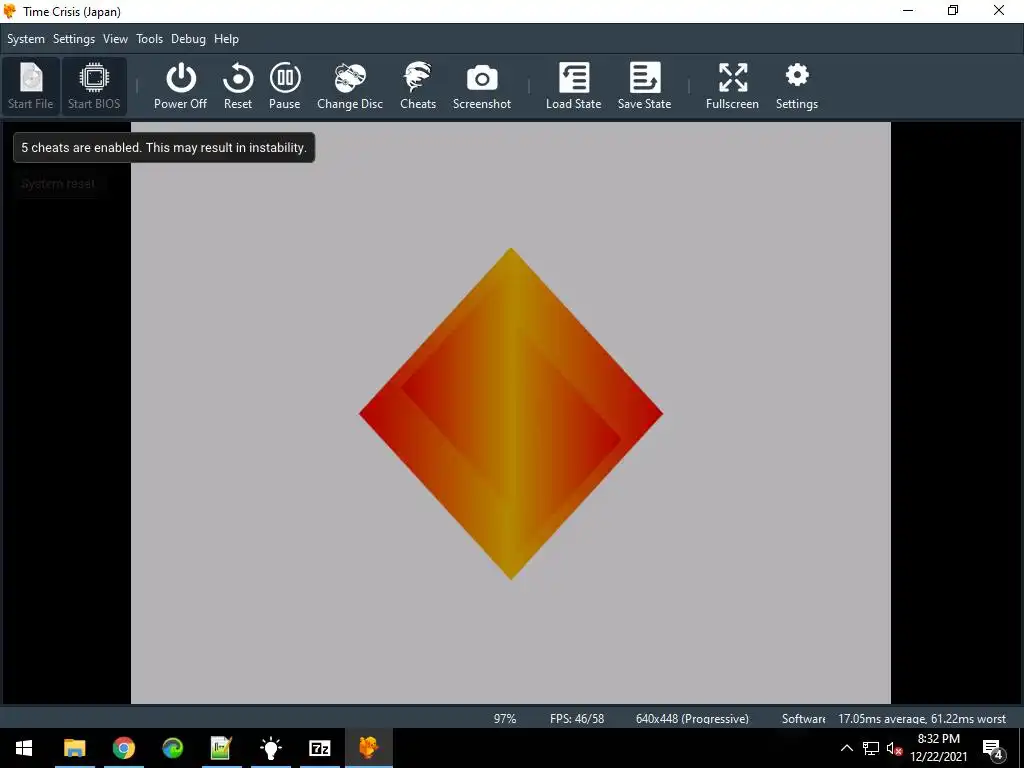Open network status in system tray
The height and width of the screenshot is (768, 1024).
click(871, 748)
